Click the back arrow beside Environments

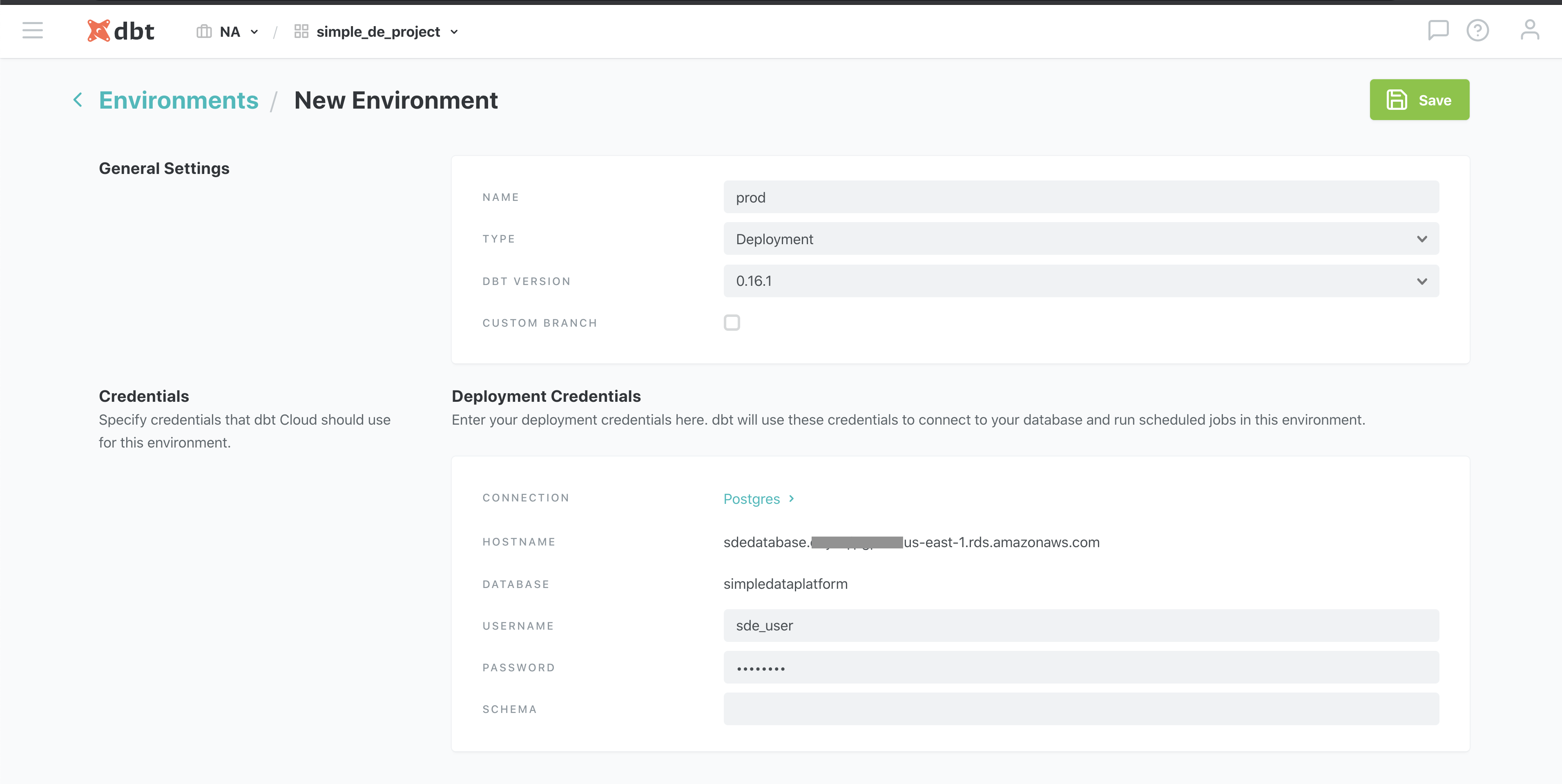78,100
